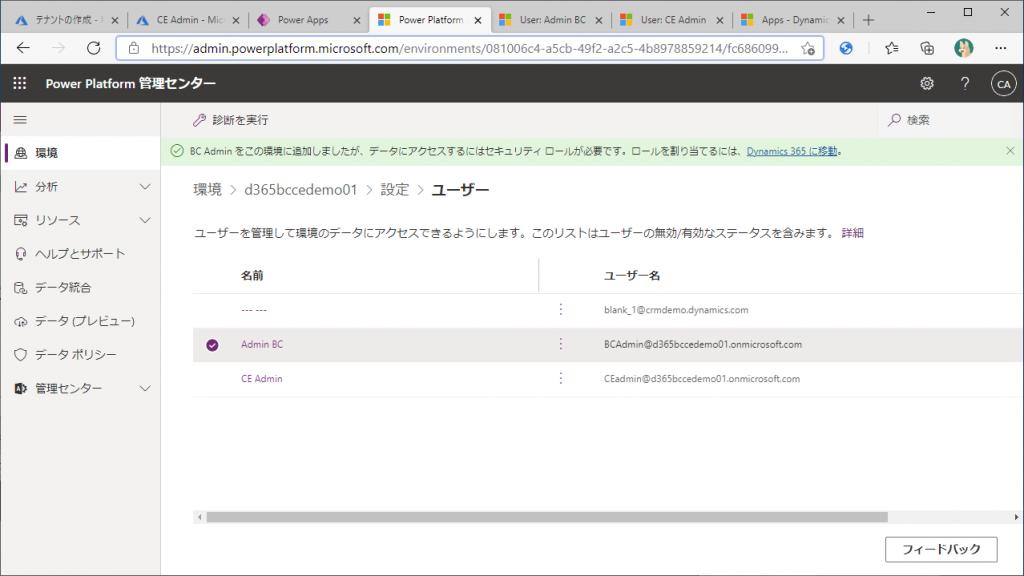Add page to favorites star icon
Screen dimensions: 1024x576
pos(808,48)
